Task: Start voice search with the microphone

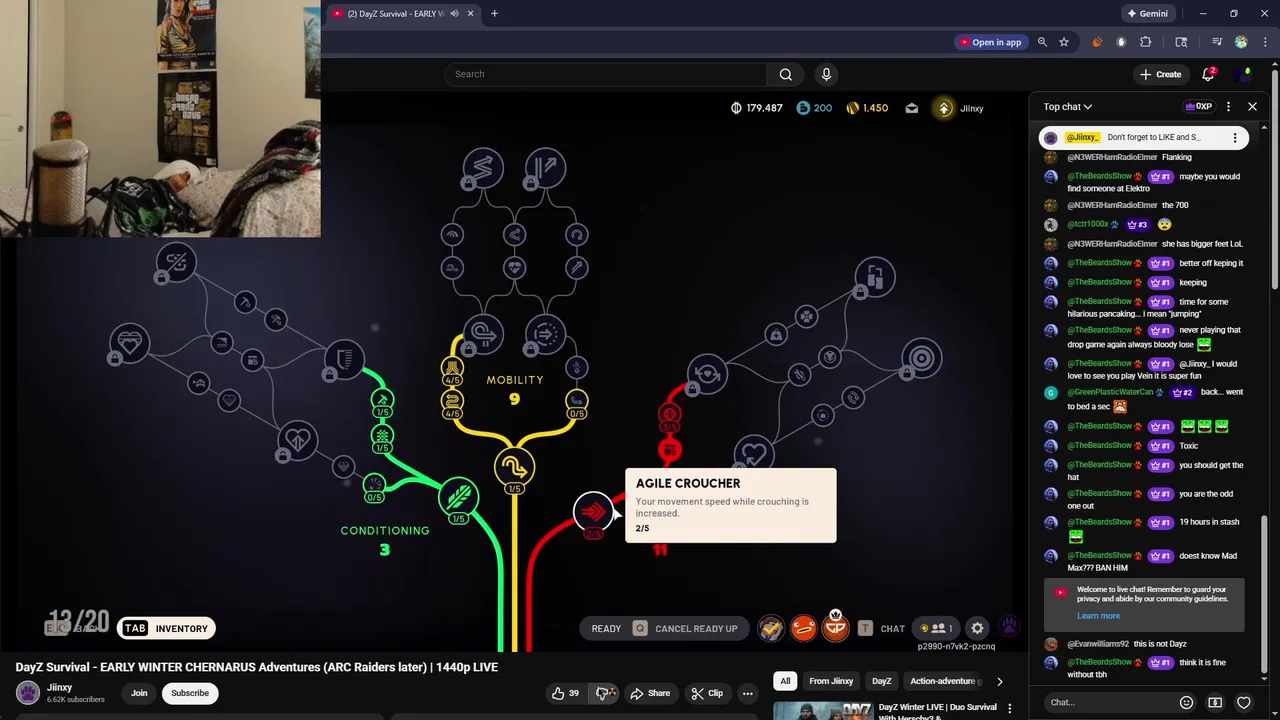Action: tap(826, 74)
